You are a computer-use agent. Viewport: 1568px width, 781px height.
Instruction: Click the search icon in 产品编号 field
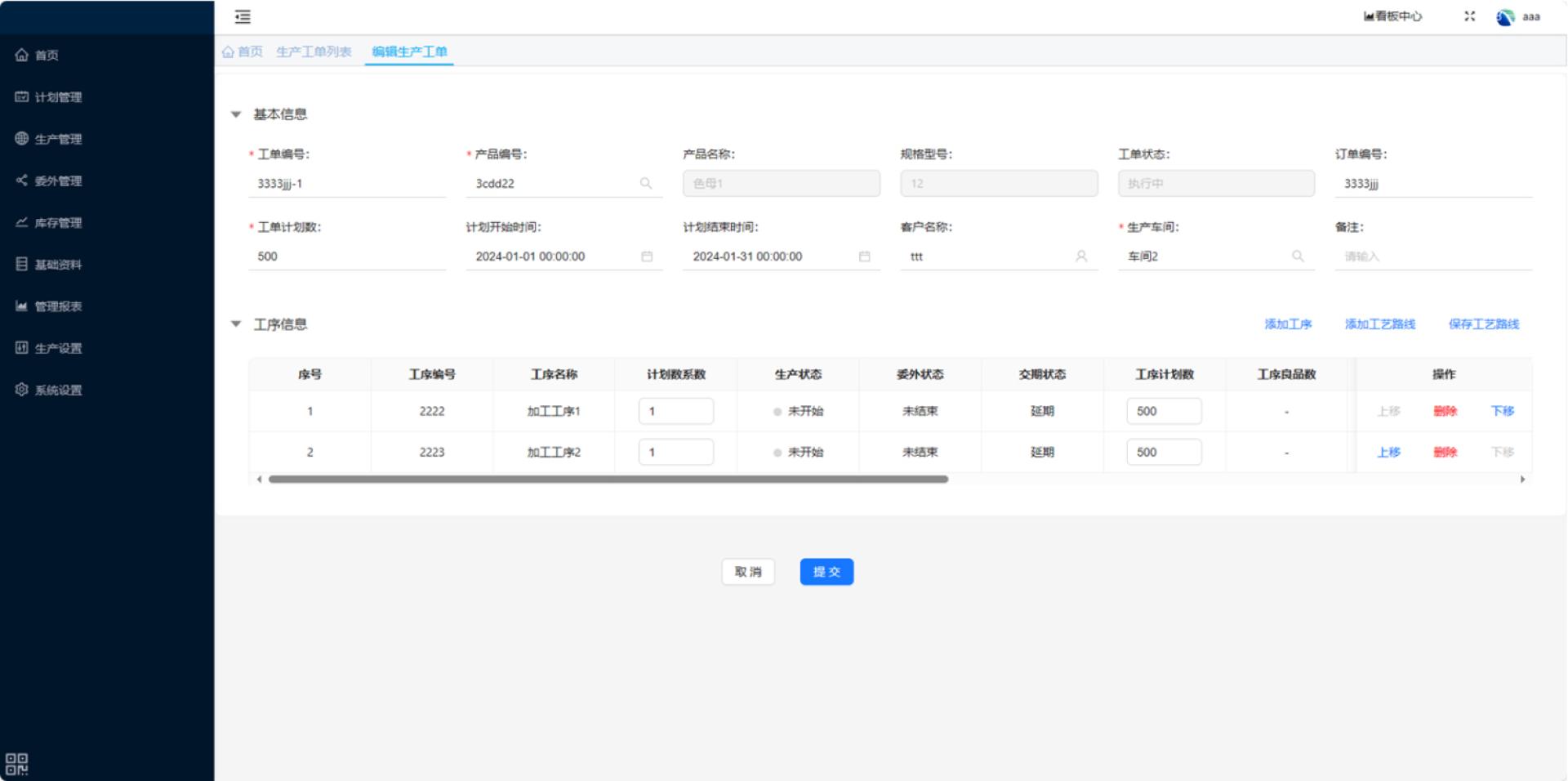(646, 184)
